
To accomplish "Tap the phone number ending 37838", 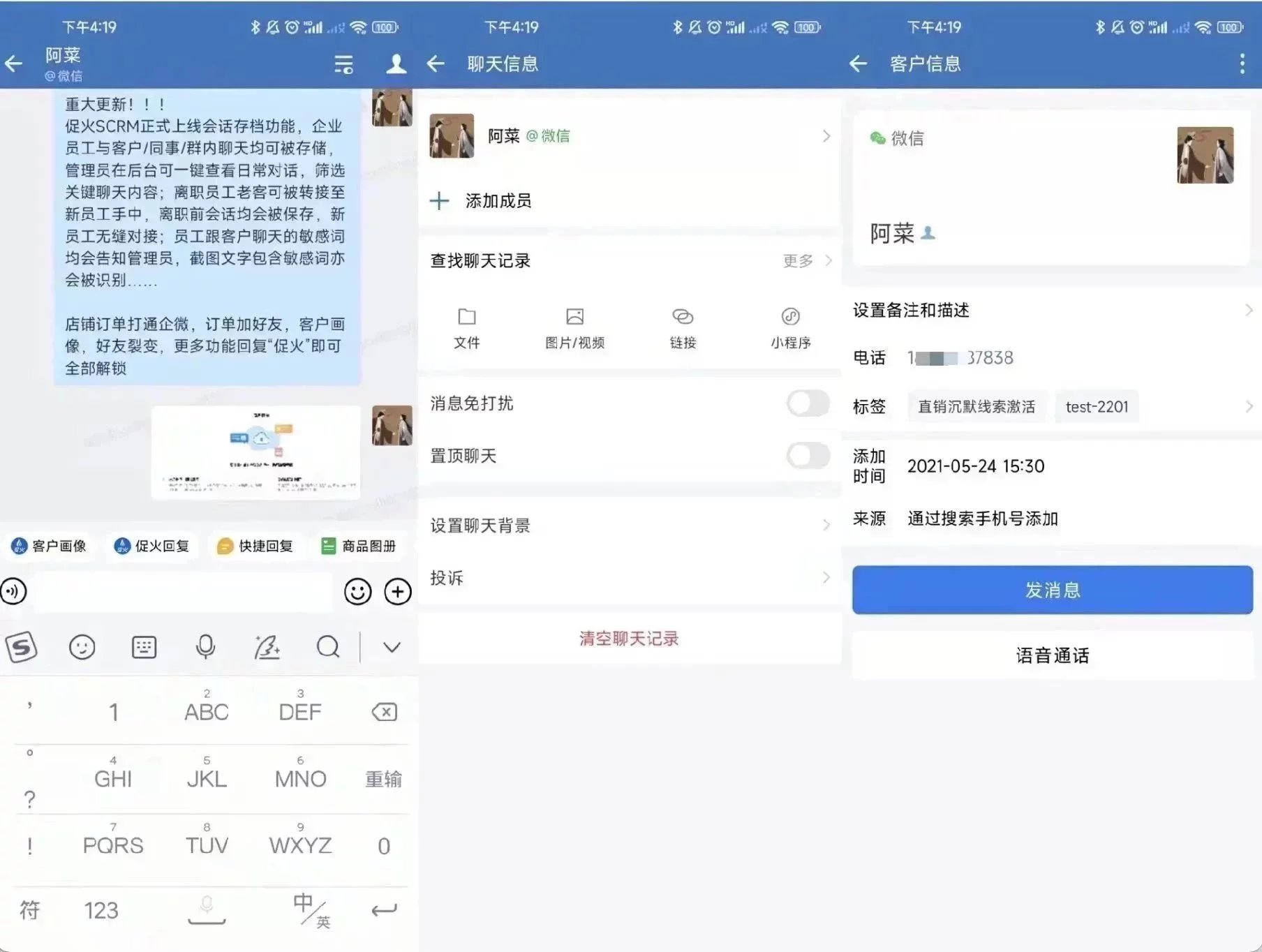I will 960,358.
